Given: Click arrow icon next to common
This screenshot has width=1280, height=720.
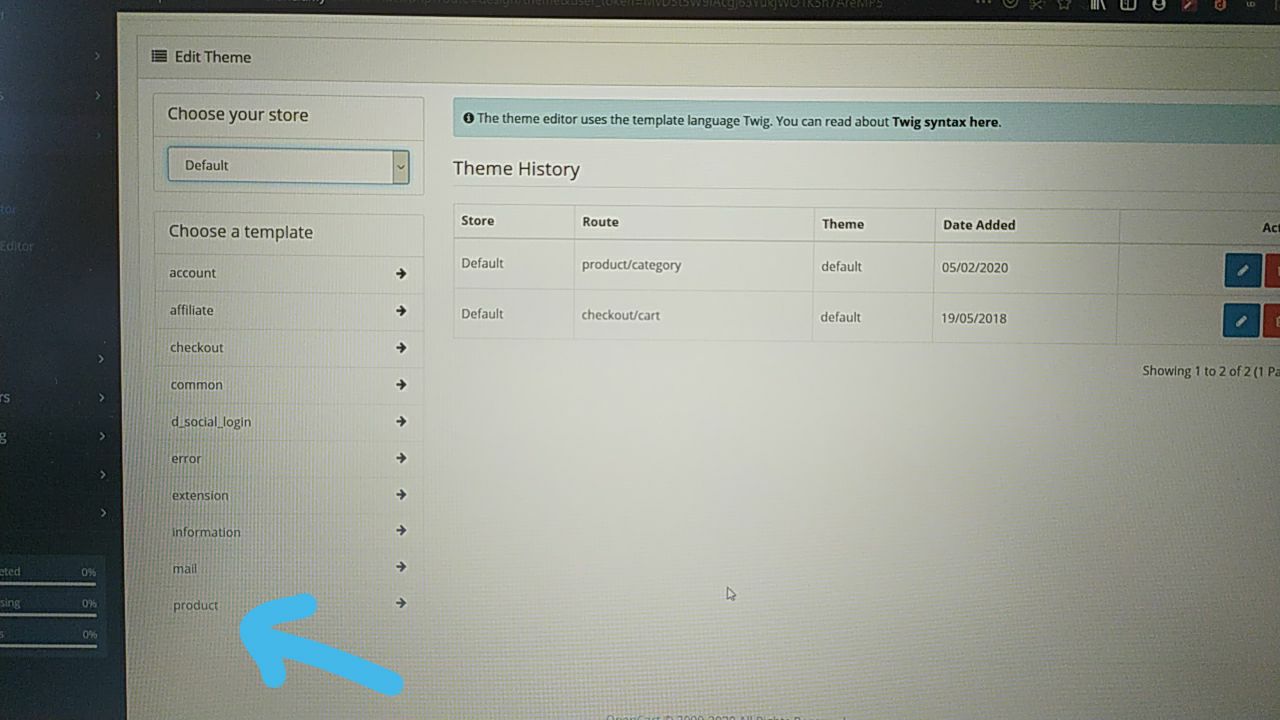Looking at the screenshot, I should point(401,384).
